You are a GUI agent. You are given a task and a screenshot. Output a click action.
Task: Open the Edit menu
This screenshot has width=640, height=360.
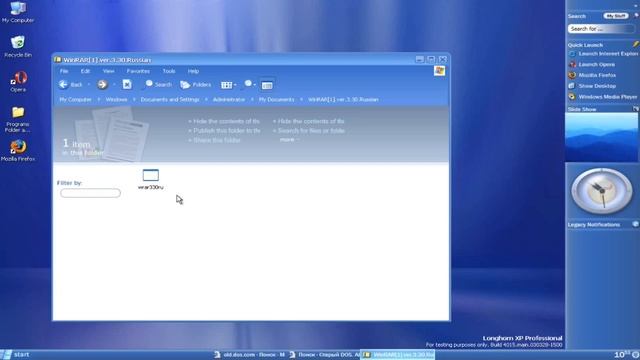(85, 71)
